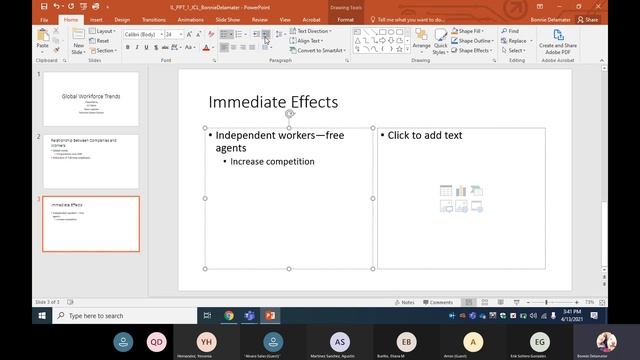
Task: Select the rectangle shape in the gallery
Action: [x=382, y=32]
